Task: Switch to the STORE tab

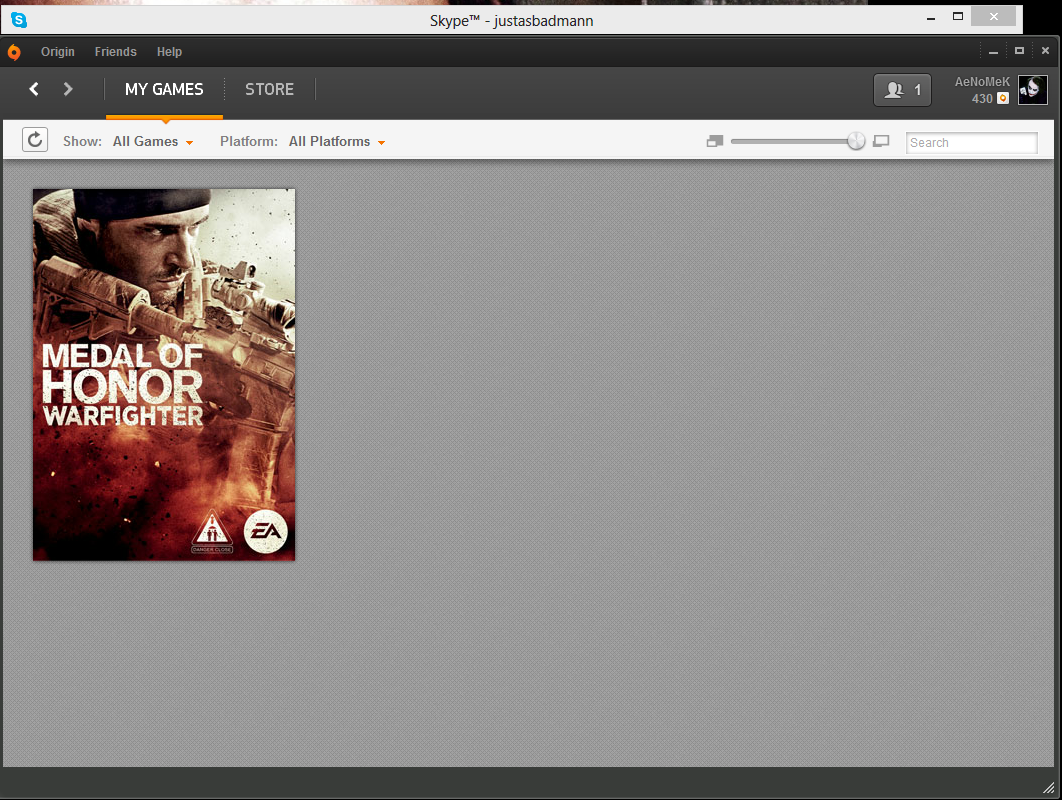Action: (269, 89)
